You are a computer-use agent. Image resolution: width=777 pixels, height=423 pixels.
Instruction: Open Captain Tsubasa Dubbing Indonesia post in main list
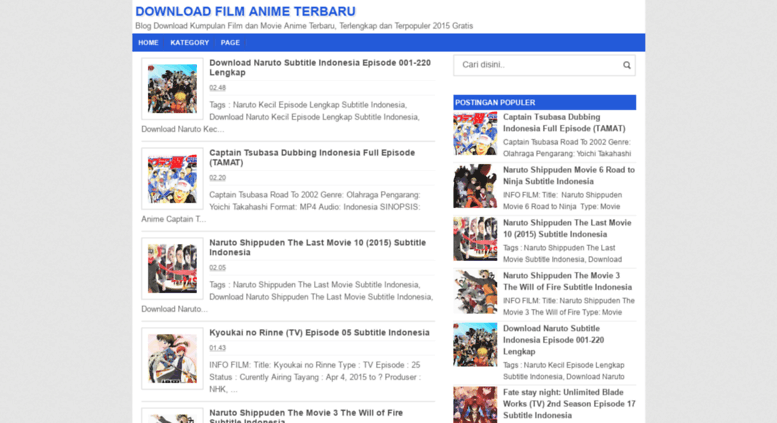[x=312, y=158]
